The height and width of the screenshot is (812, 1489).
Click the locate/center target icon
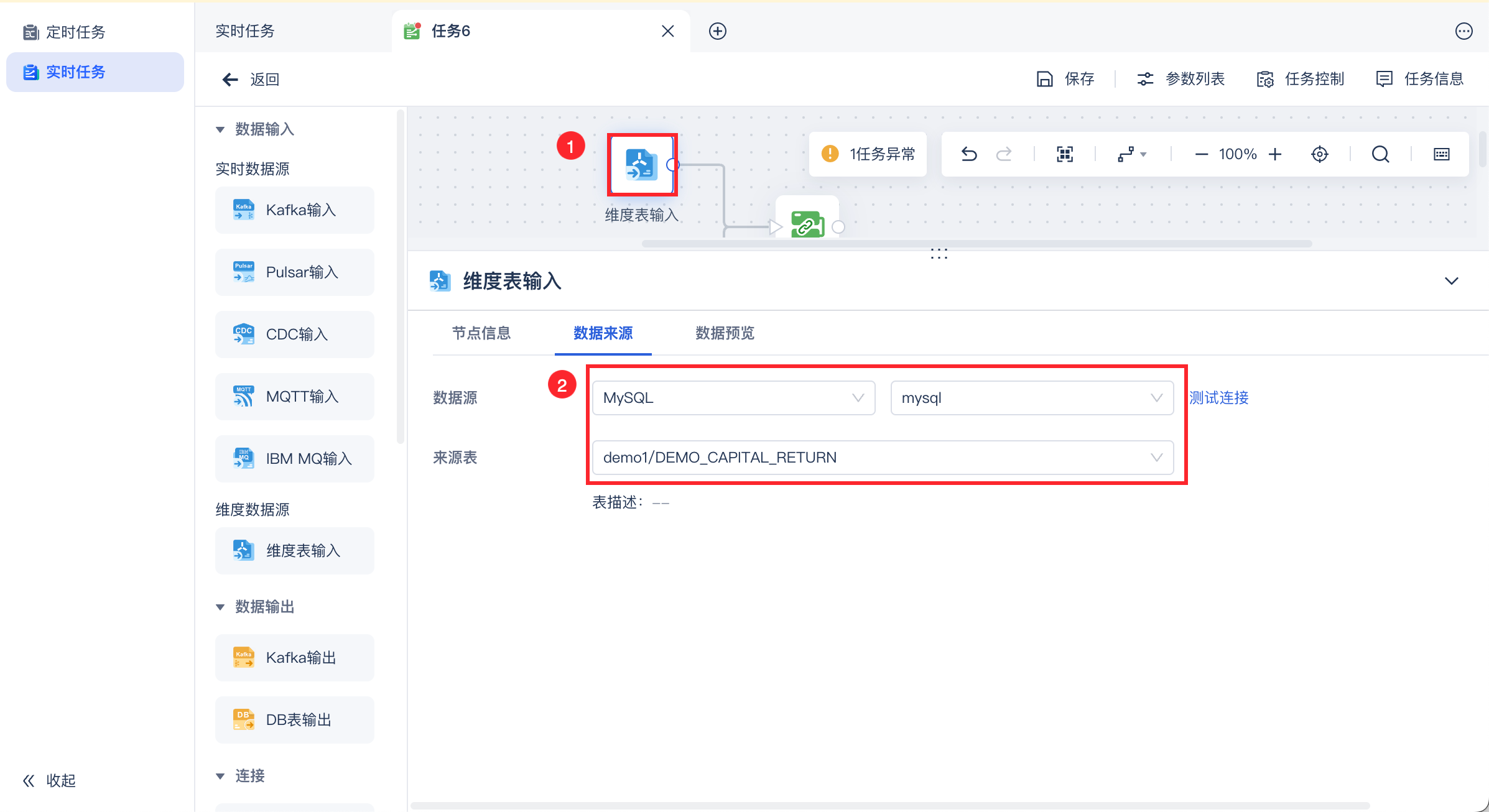[1319, 154]
